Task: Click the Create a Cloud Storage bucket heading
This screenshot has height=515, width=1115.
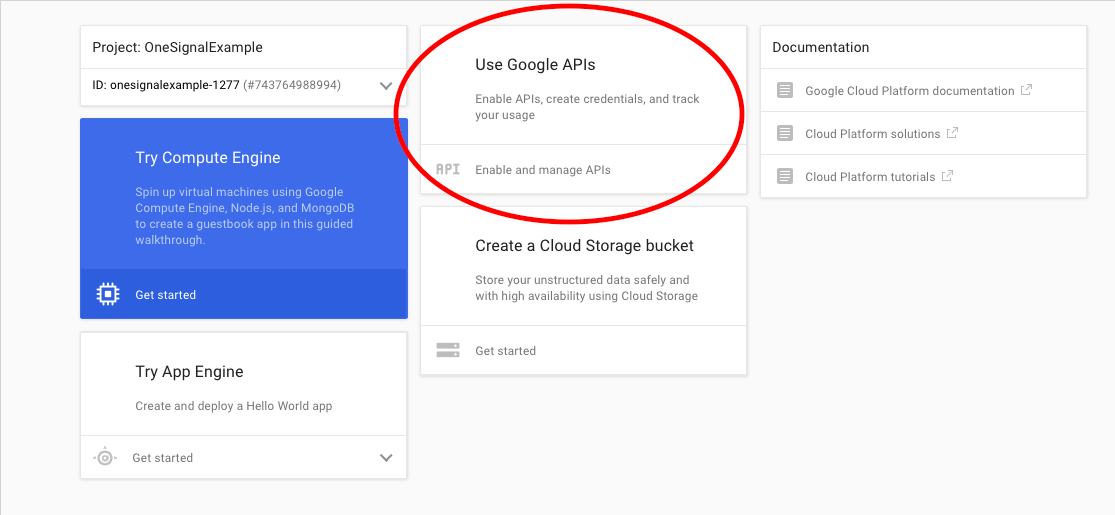Action: 585,245
